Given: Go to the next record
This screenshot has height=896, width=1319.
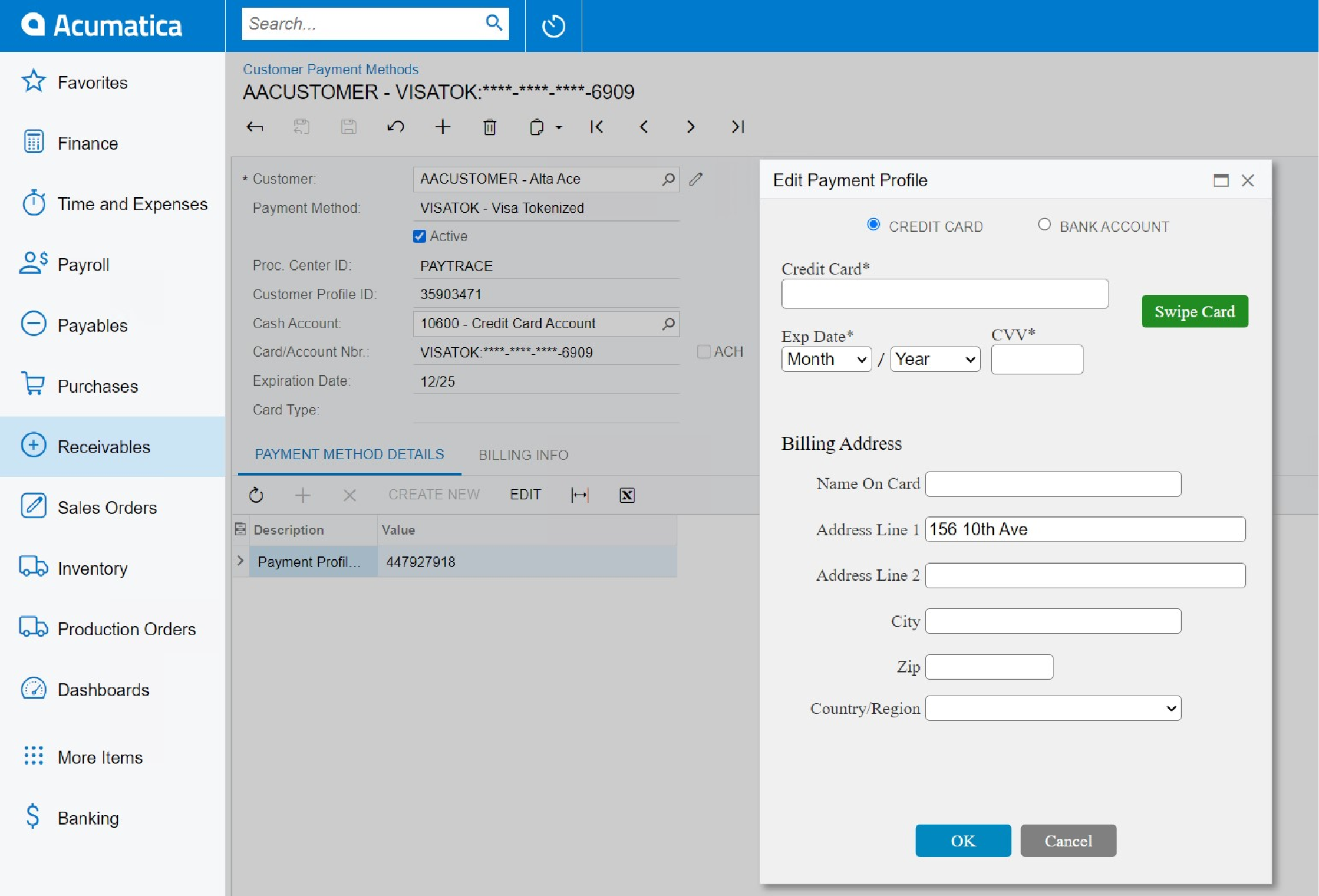Looking at the screenshot, I should click(x=691, y=127).
